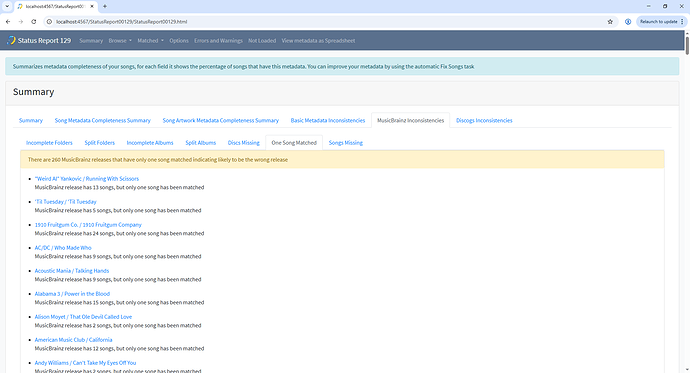Expand the Matched dropdown menu
The image size is (690, 373).
coord(150,40)
